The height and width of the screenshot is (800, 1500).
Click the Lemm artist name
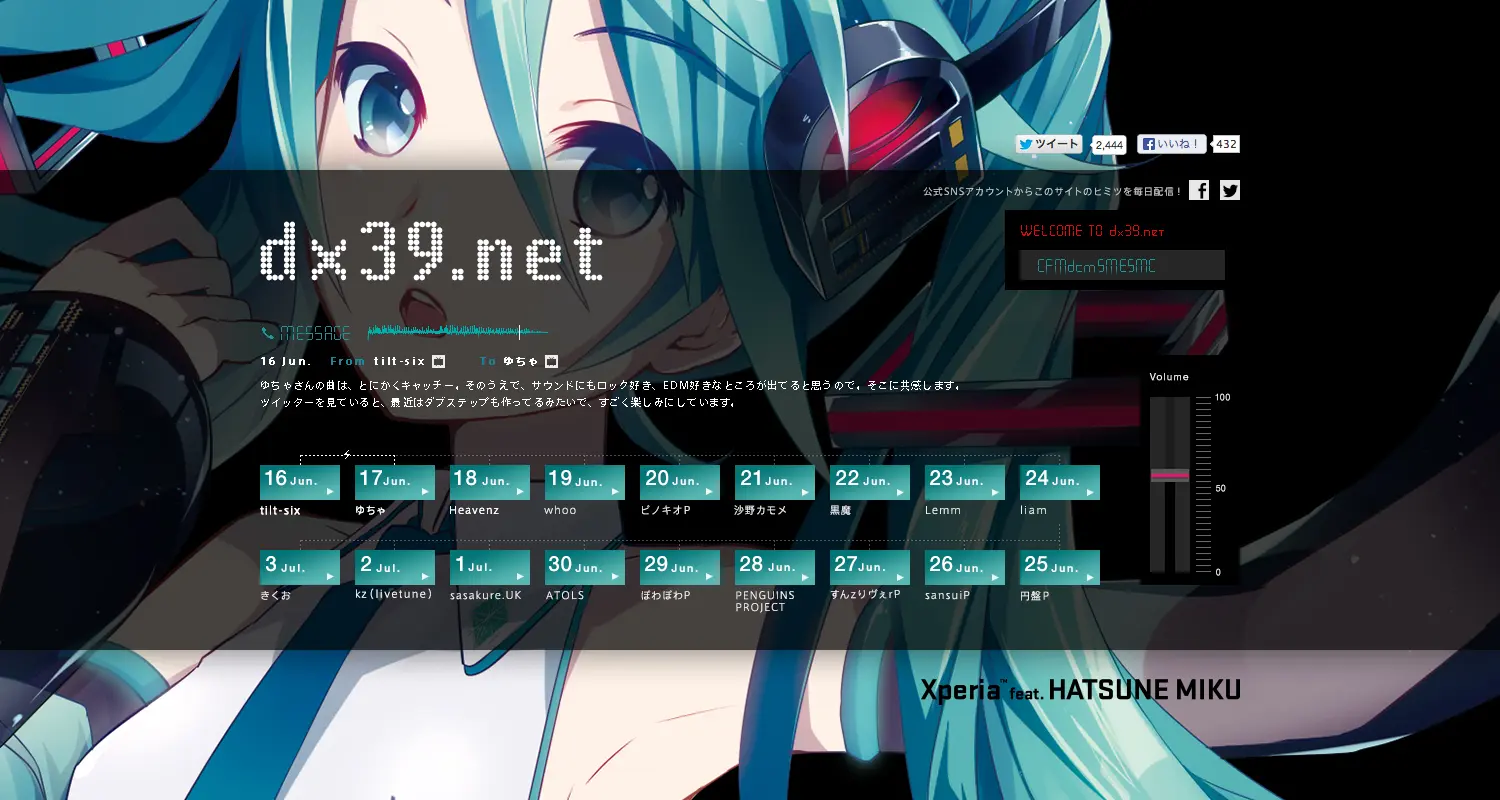pos(943,510)
